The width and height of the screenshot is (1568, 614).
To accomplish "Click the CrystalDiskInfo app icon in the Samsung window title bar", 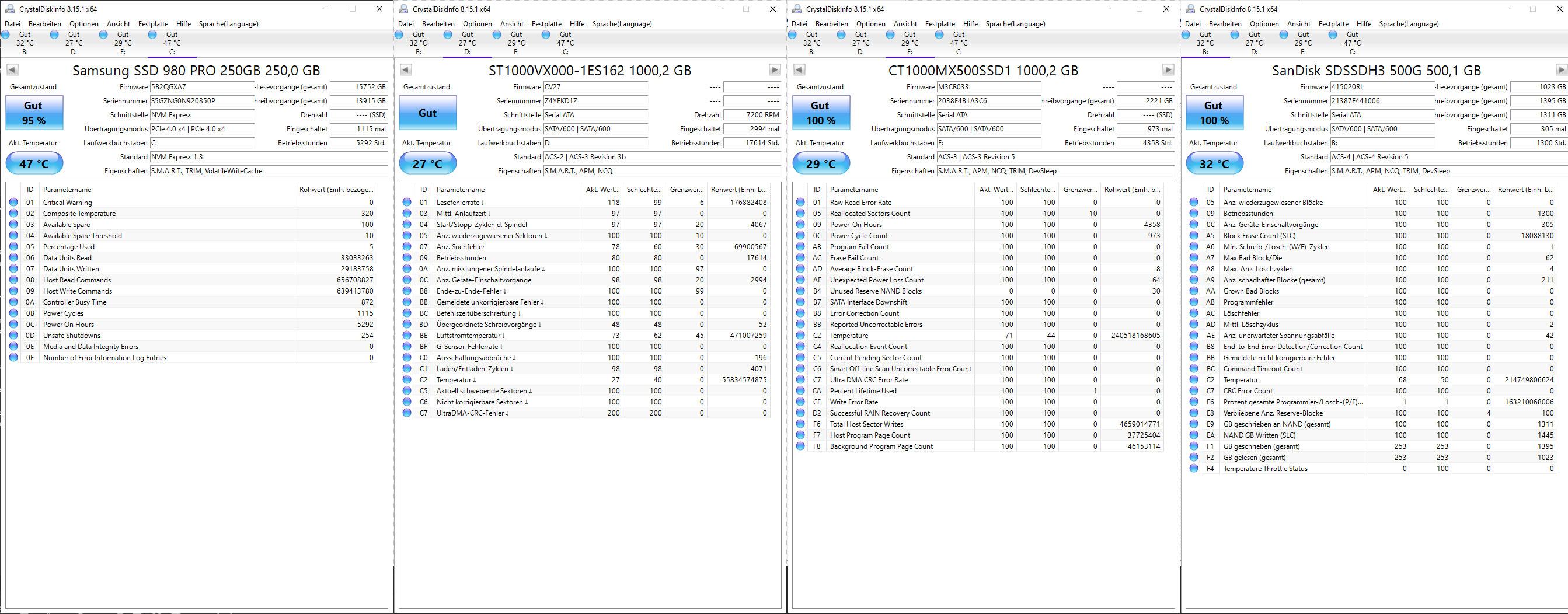I will point(10,9).
